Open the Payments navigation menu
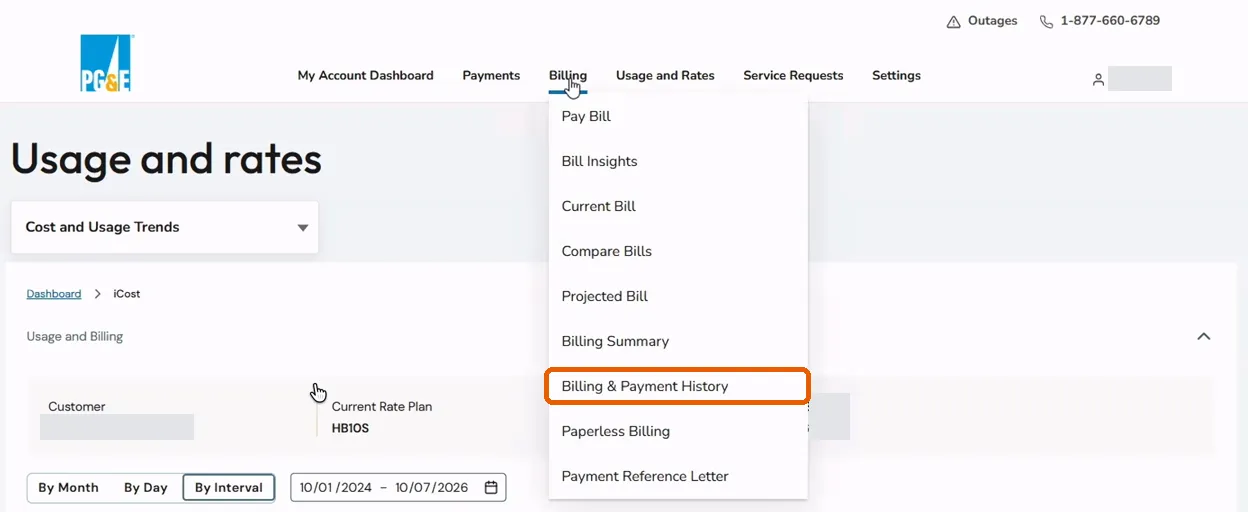This screenshot has height=512, width=1248. point(491,75)
